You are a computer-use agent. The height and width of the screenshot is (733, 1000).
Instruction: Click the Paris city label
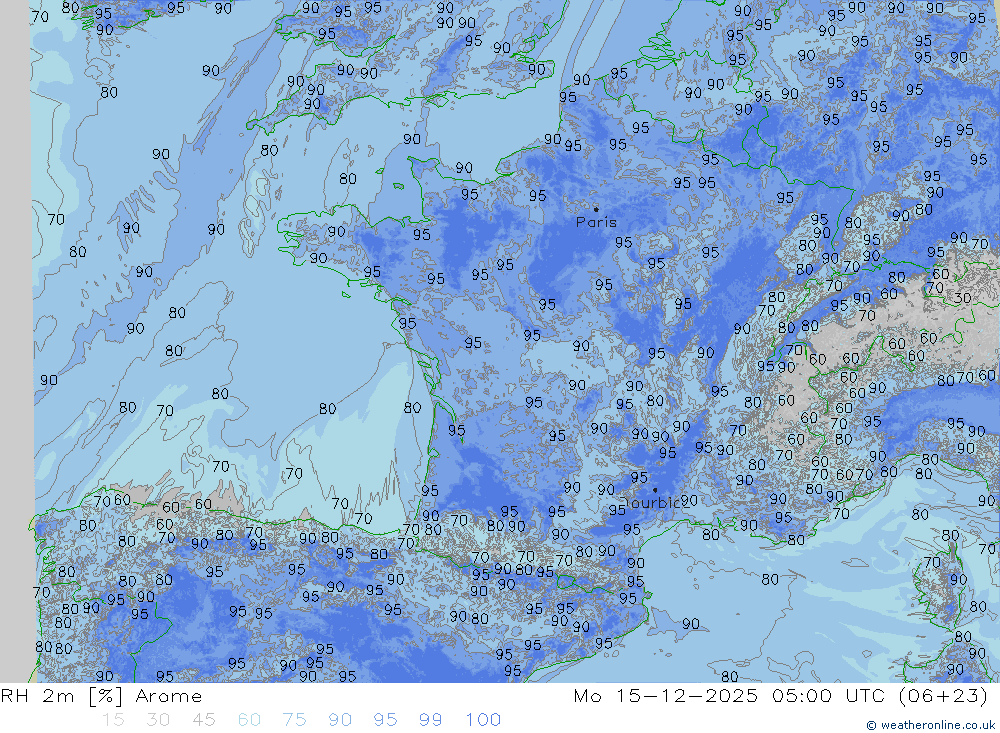click(596, 222)
